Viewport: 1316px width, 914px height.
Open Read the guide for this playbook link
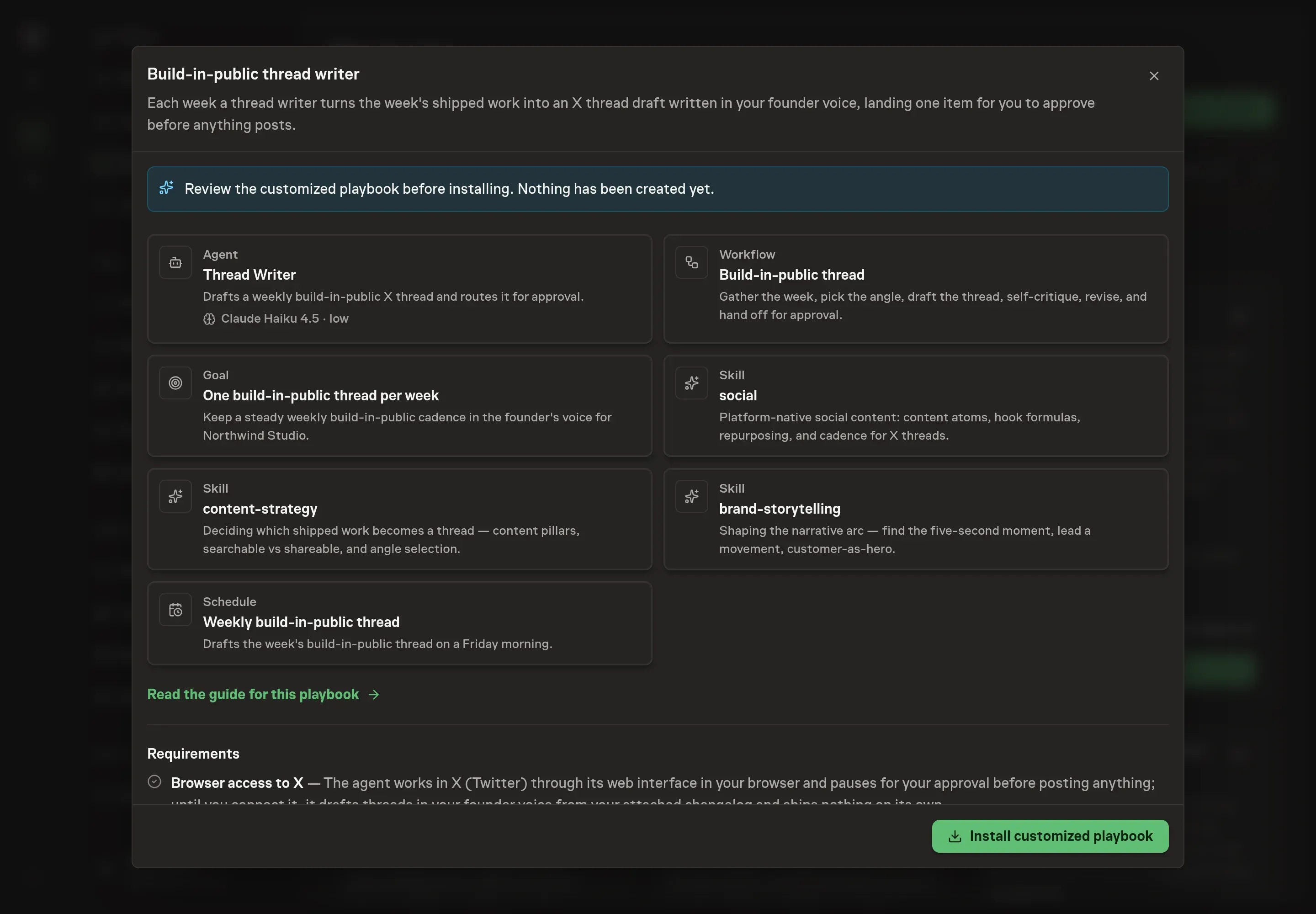point(263,695)
